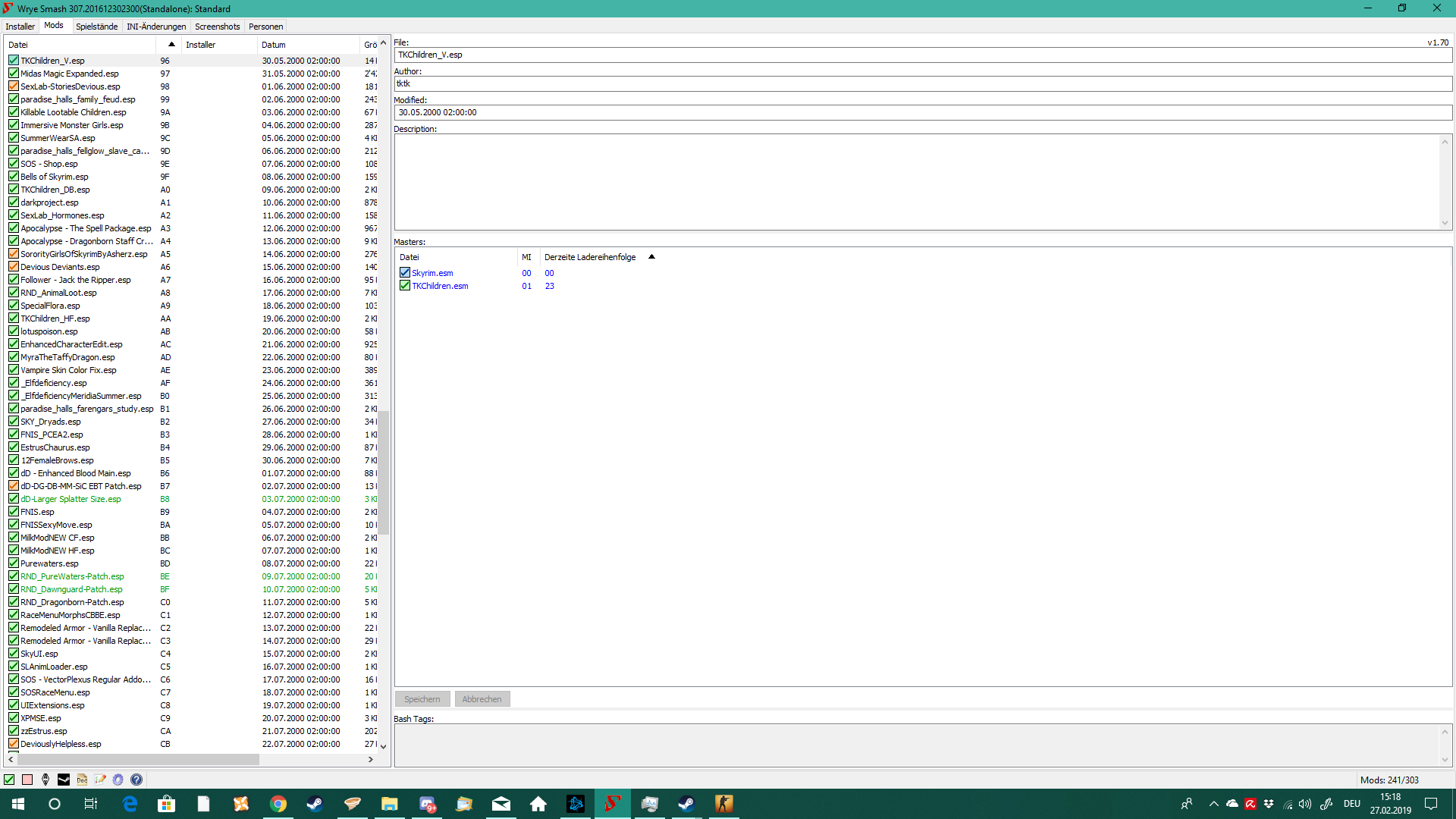Disable the Bells of Skyrim.esp mod
The height and width of the screenshot is (819, 1456).
coord(14,177)
